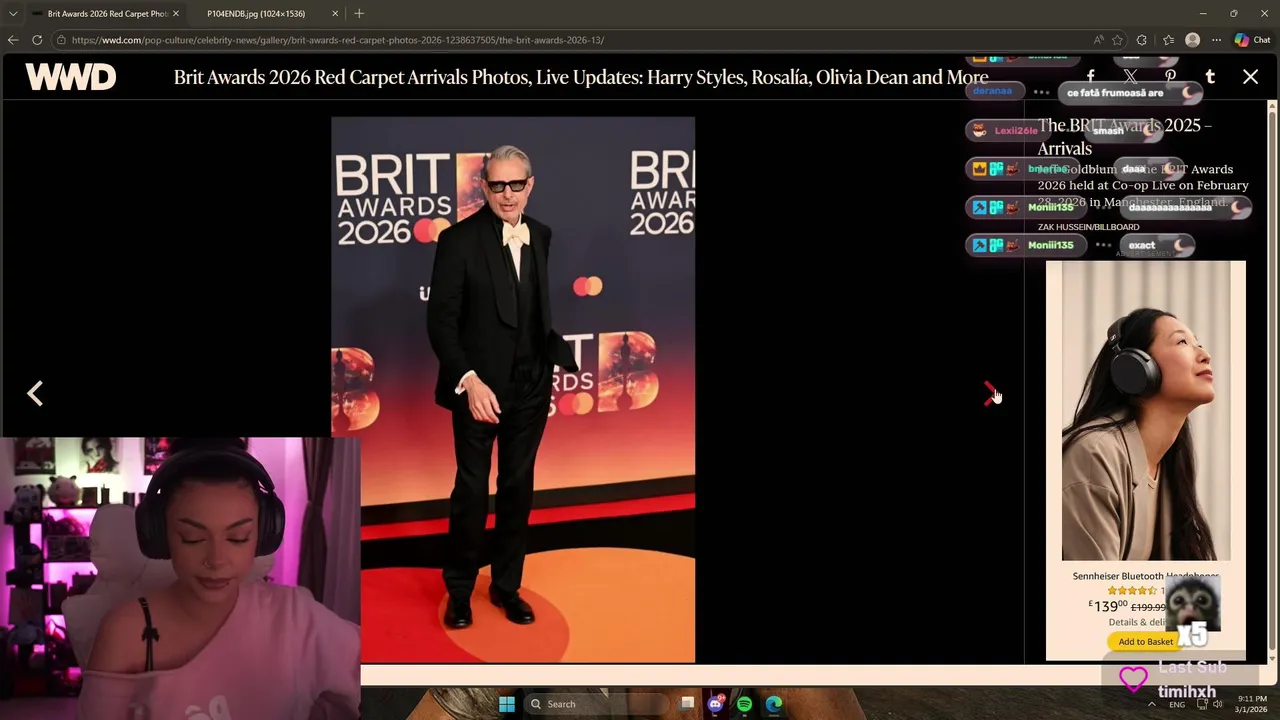The width and height of the screenshot is (1280, 720).
Task: Open Microsoft Edge from the taskbar
Action: [774, 704]
